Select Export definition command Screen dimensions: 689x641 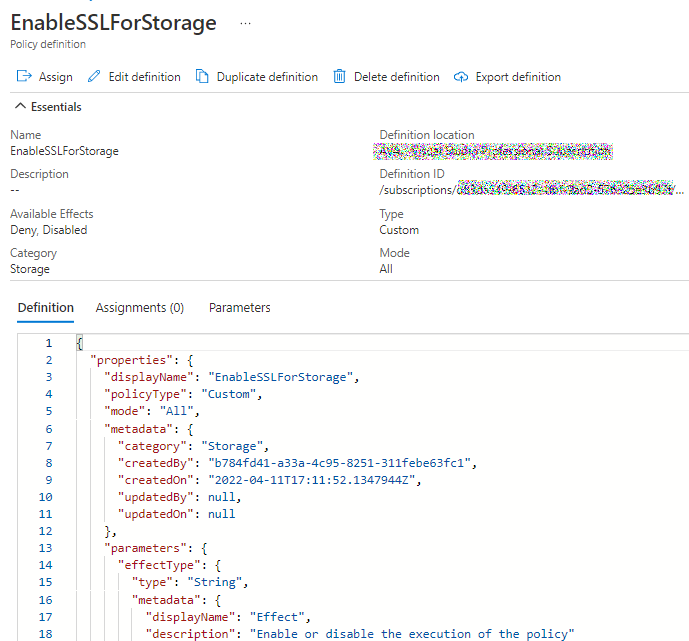click(518, 77)
